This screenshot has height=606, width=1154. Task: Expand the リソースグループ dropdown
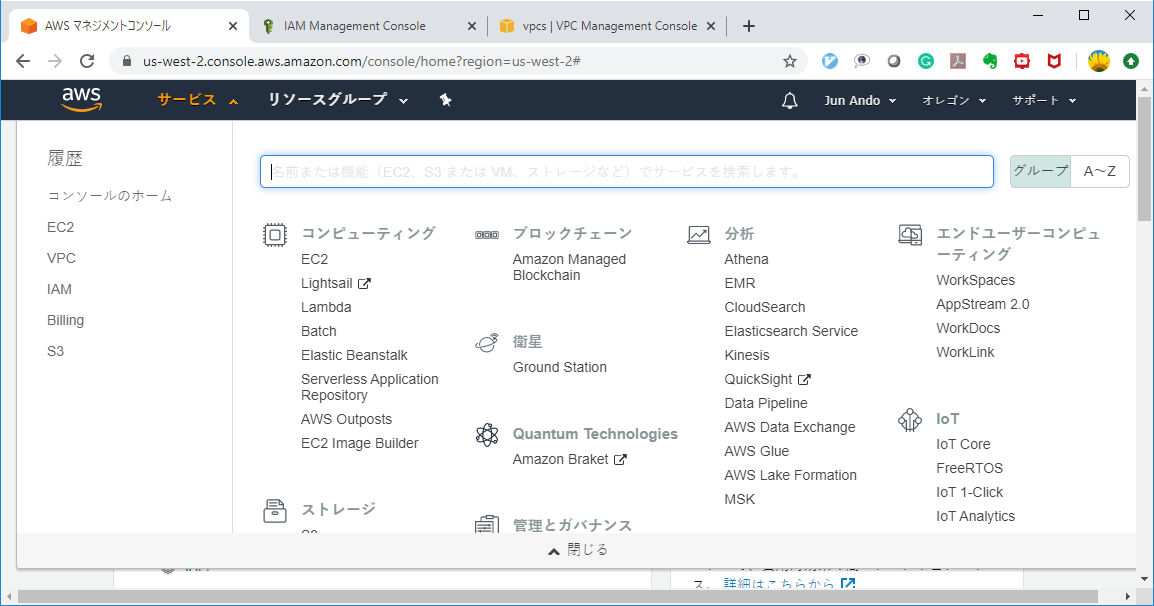coord(338,100)
